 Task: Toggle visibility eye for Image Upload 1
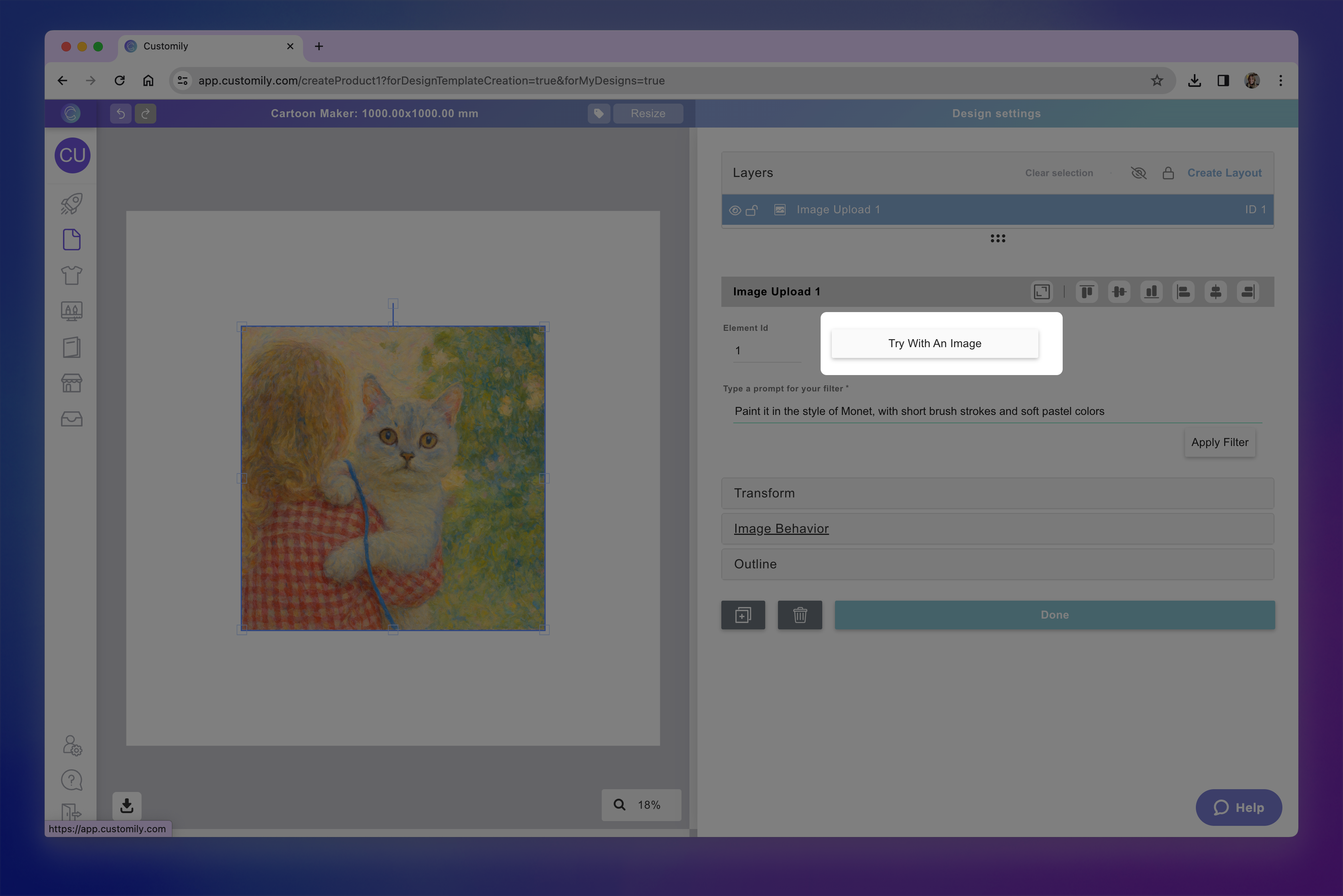[x=735, y=210]
